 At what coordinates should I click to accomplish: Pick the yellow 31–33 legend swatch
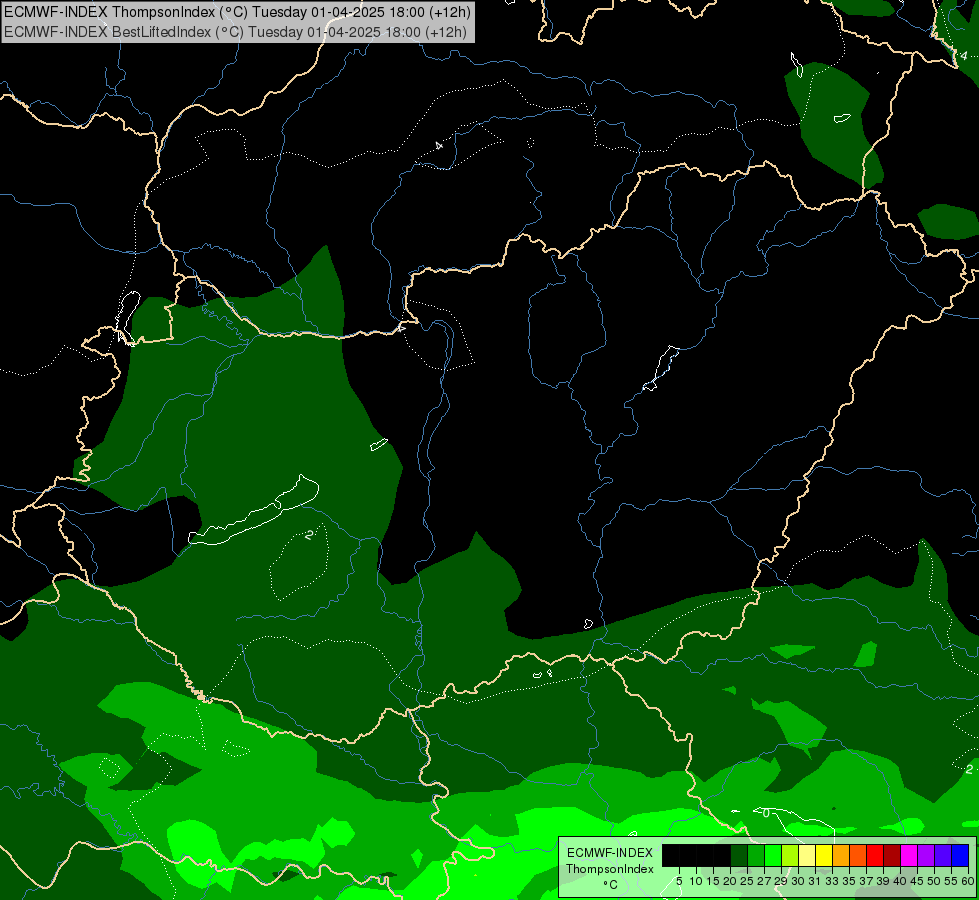coord(824,855)
